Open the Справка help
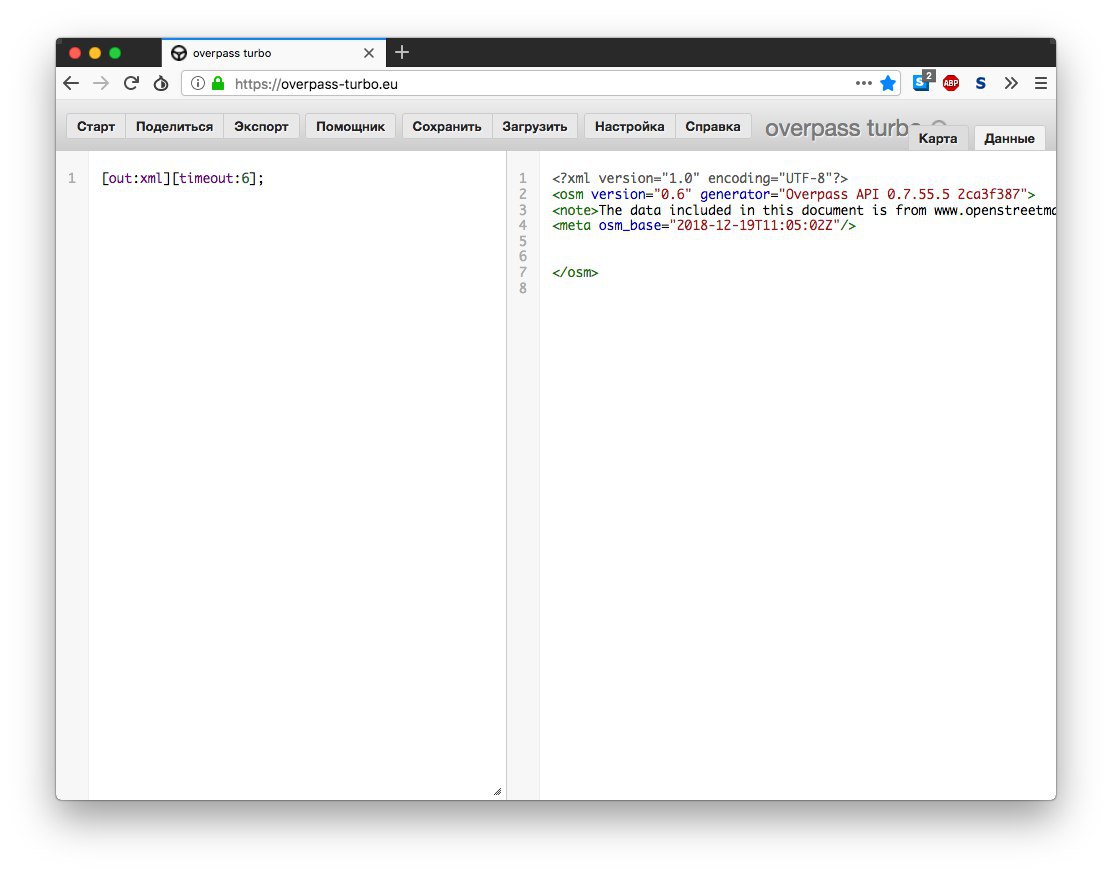The width and height of the screenshot is (1112, 874). tap(713, 126)
